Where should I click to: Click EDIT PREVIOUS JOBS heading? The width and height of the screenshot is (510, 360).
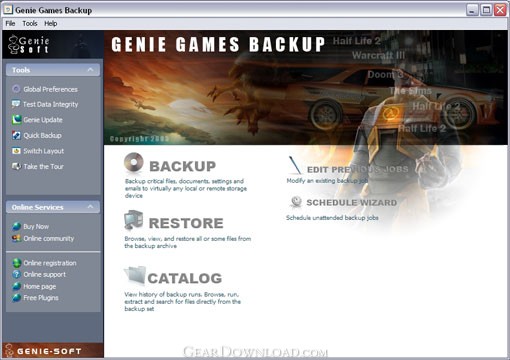(x=357, y=169)
